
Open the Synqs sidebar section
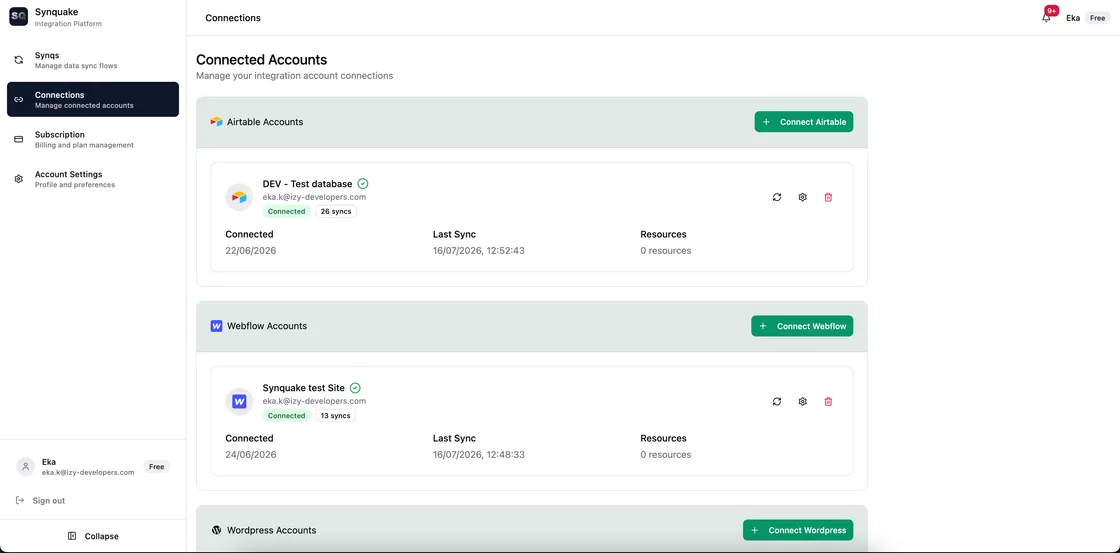(x=93, y=60)
